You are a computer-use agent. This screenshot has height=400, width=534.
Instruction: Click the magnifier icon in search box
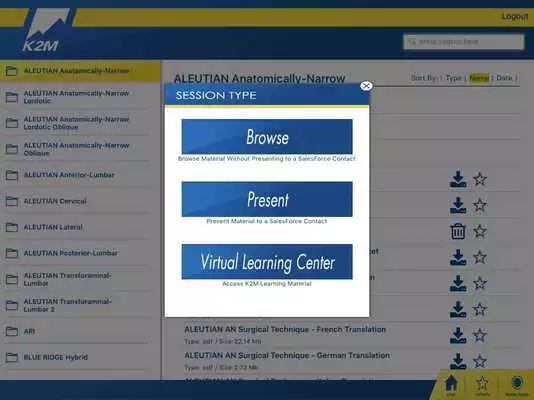[412, 42]
